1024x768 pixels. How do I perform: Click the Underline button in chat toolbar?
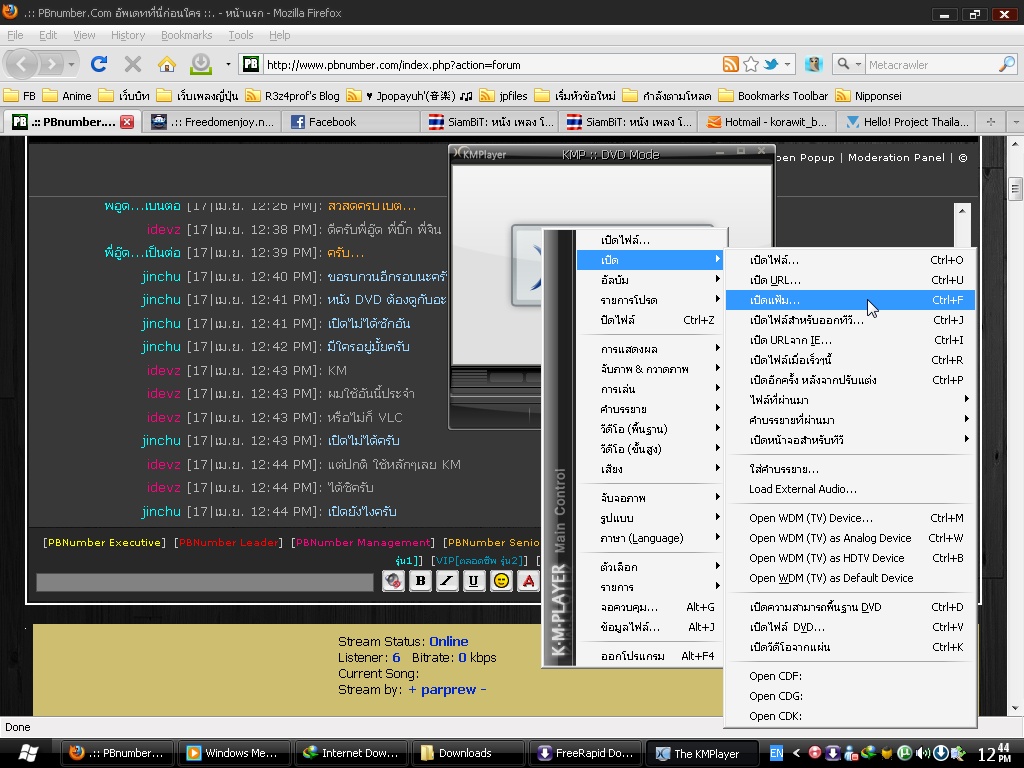tap(474, 581)
